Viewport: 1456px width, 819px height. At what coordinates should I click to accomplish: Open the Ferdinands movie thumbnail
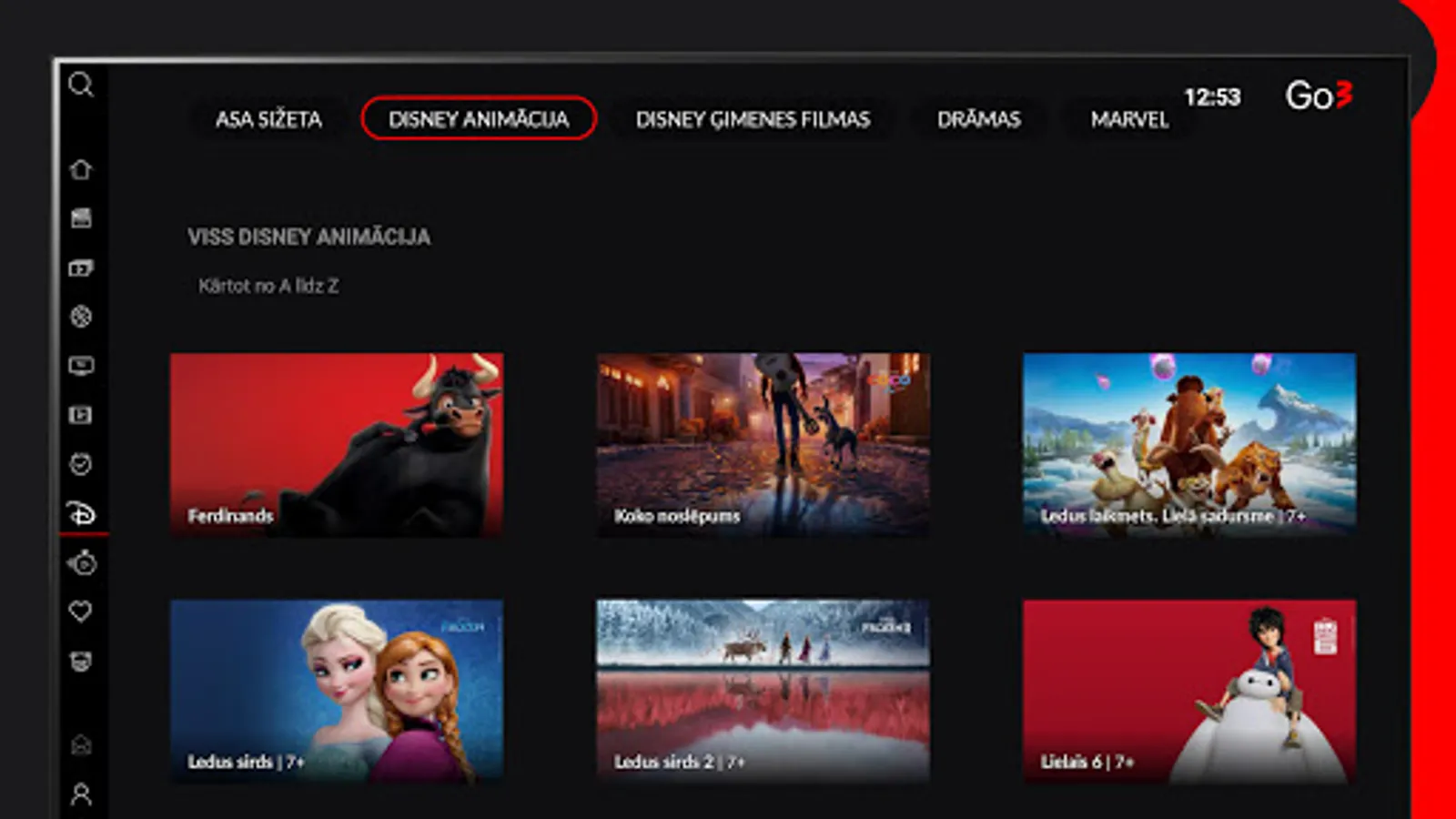tap(337, 444)
